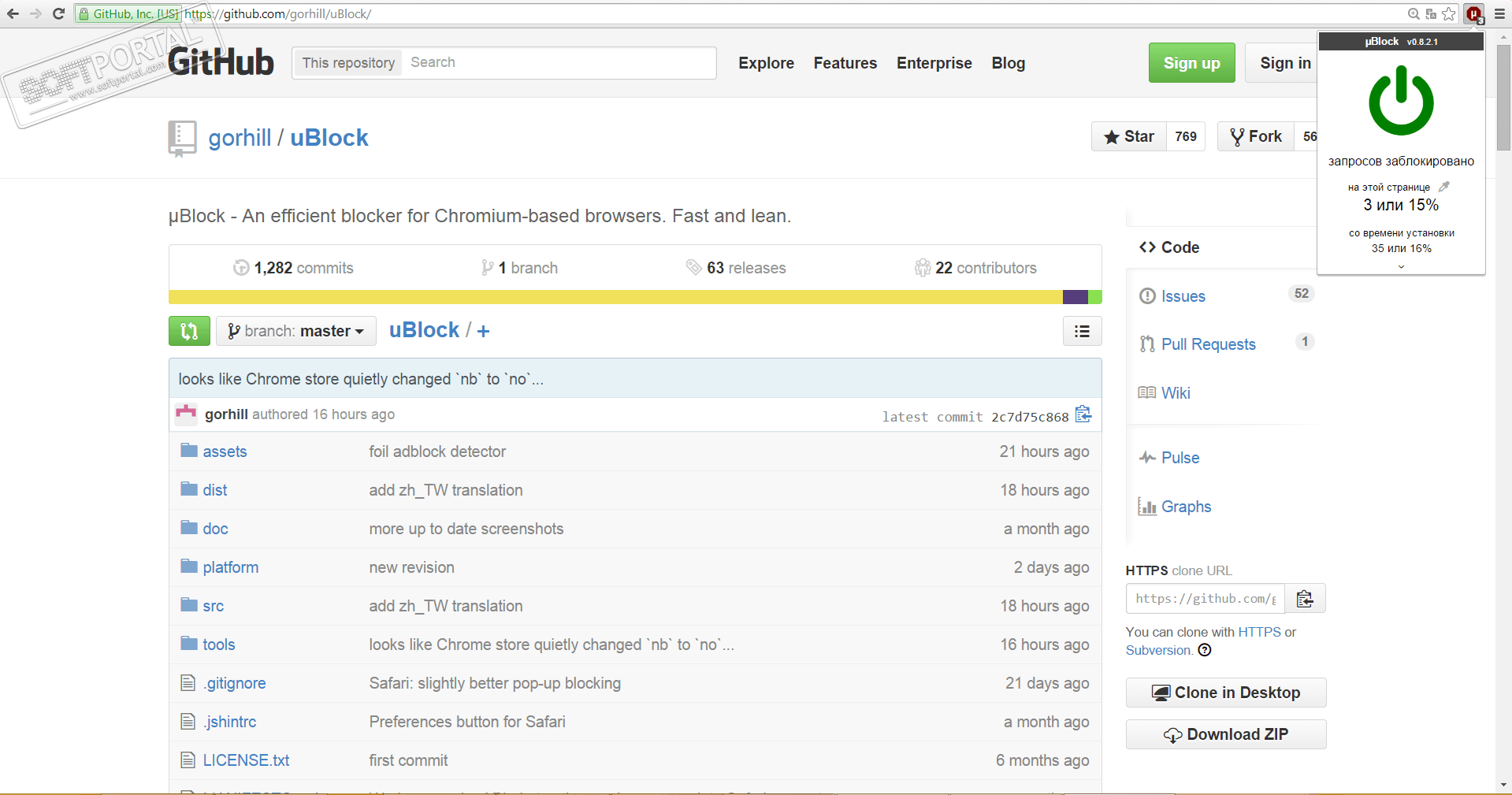Open the platform folder
Image resolution: width=1512 pixels, height=795 pixels.
click(230, 567)
